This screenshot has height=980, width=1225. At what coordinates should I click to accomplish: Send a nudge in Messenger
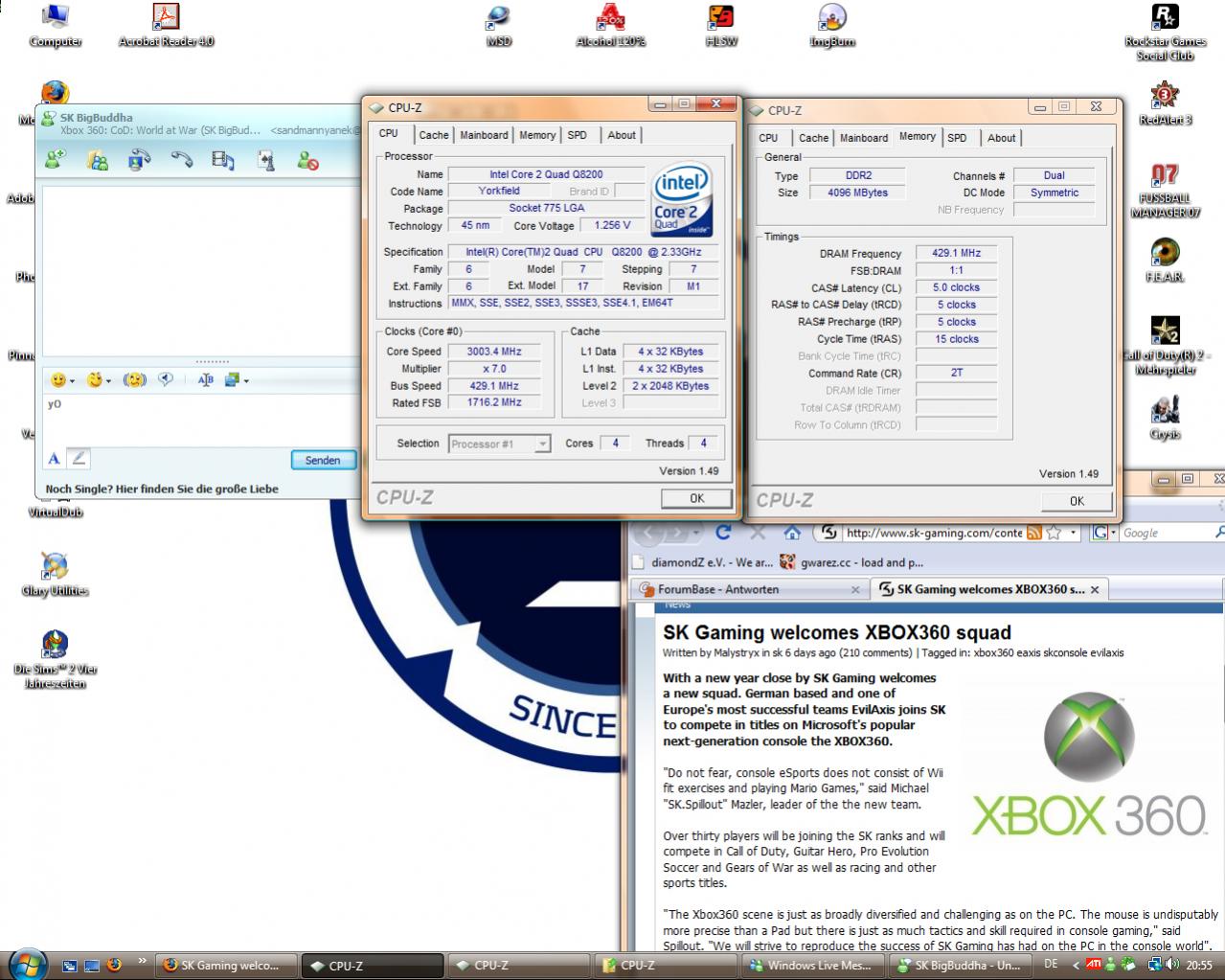(x=135, y=380)
